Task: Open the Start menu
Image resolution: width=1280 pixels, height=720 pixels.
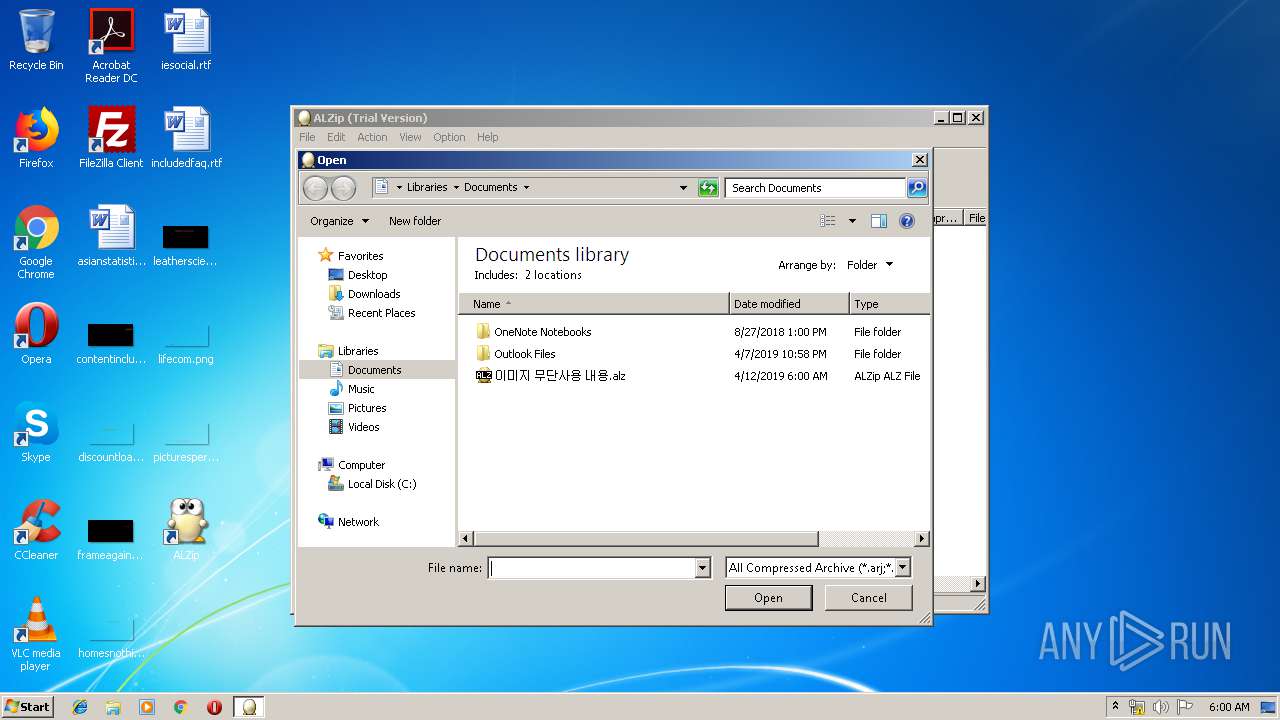Action: point(27,707)
